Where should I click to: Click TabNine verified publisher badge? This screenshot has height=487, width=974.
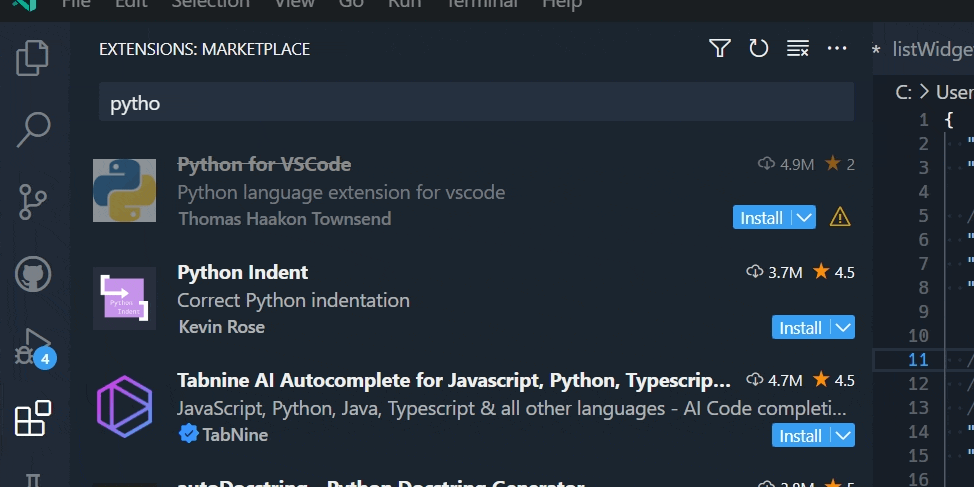click(x=188, y=434)
